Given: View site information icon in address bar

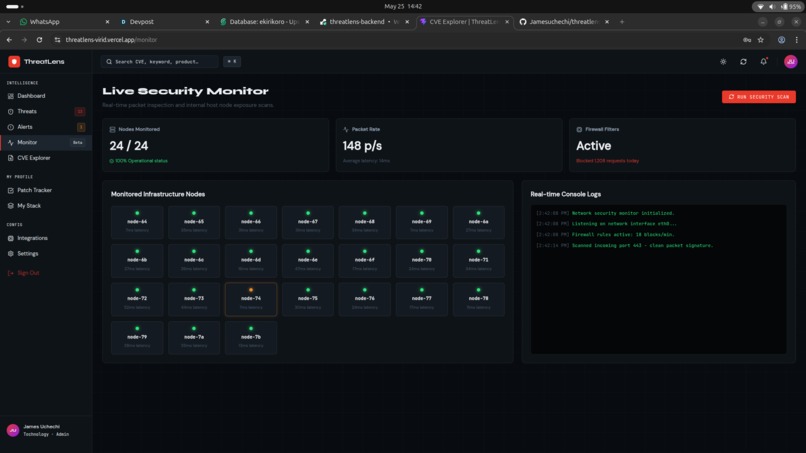Looking at the screenshot, I should (x=57, y=40).
